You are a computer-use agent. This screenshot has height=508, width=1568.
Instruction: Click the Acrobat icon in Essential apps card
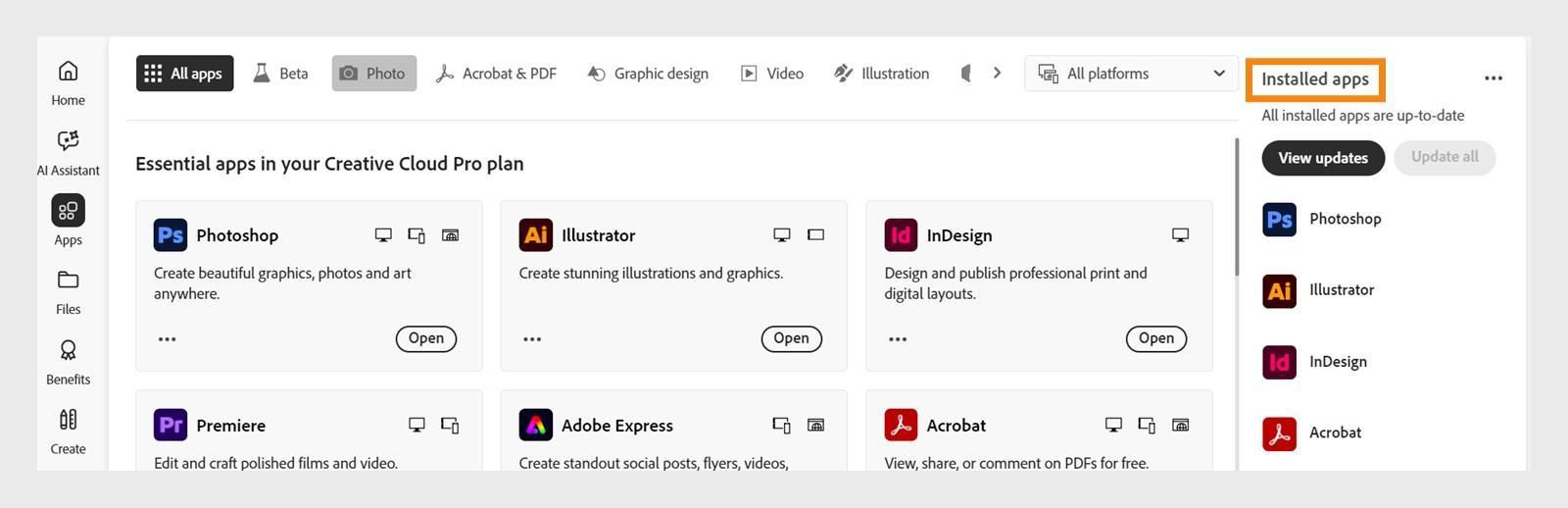pyautogui.click(x=901, y=425)
